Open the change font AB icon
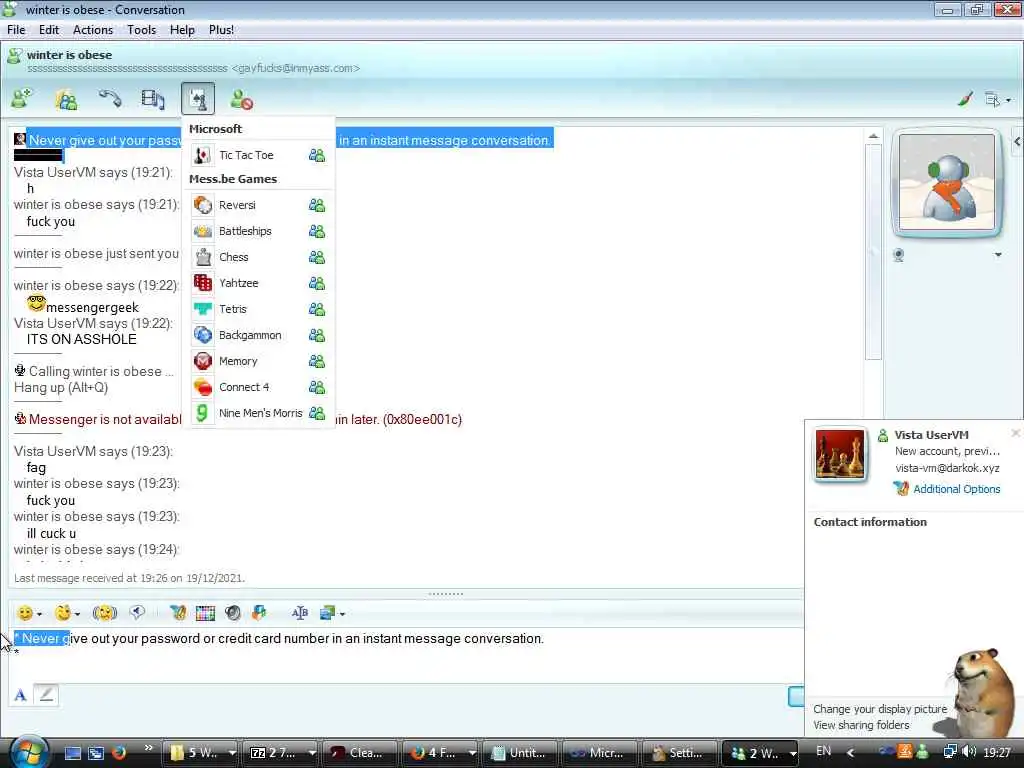 click(300, 613)
